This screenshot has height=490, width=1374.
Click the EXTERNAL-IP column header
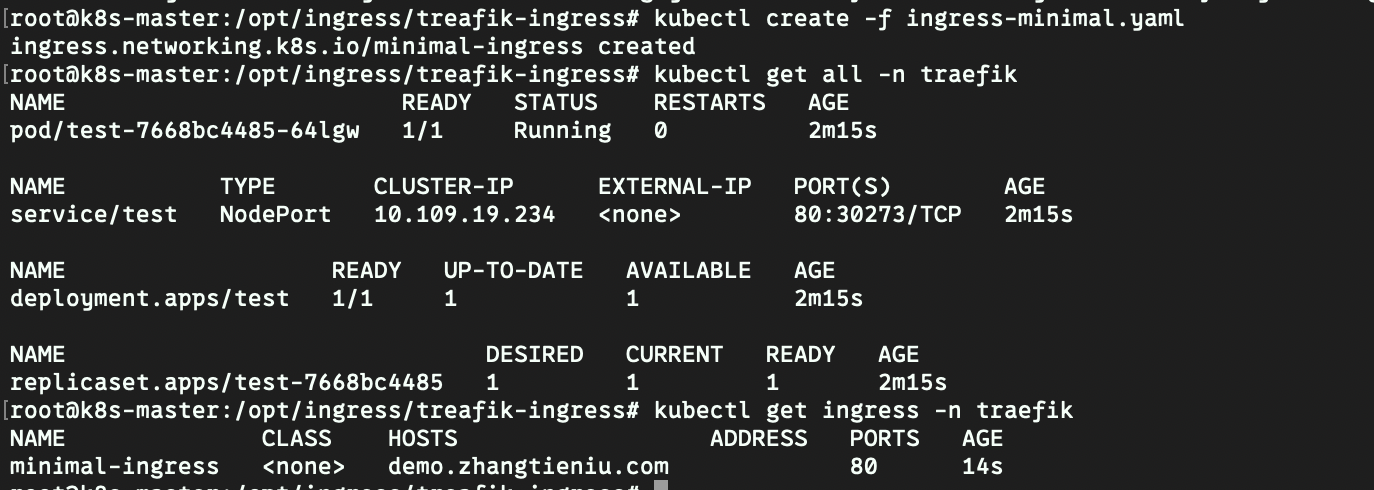(x=674, y=187)
